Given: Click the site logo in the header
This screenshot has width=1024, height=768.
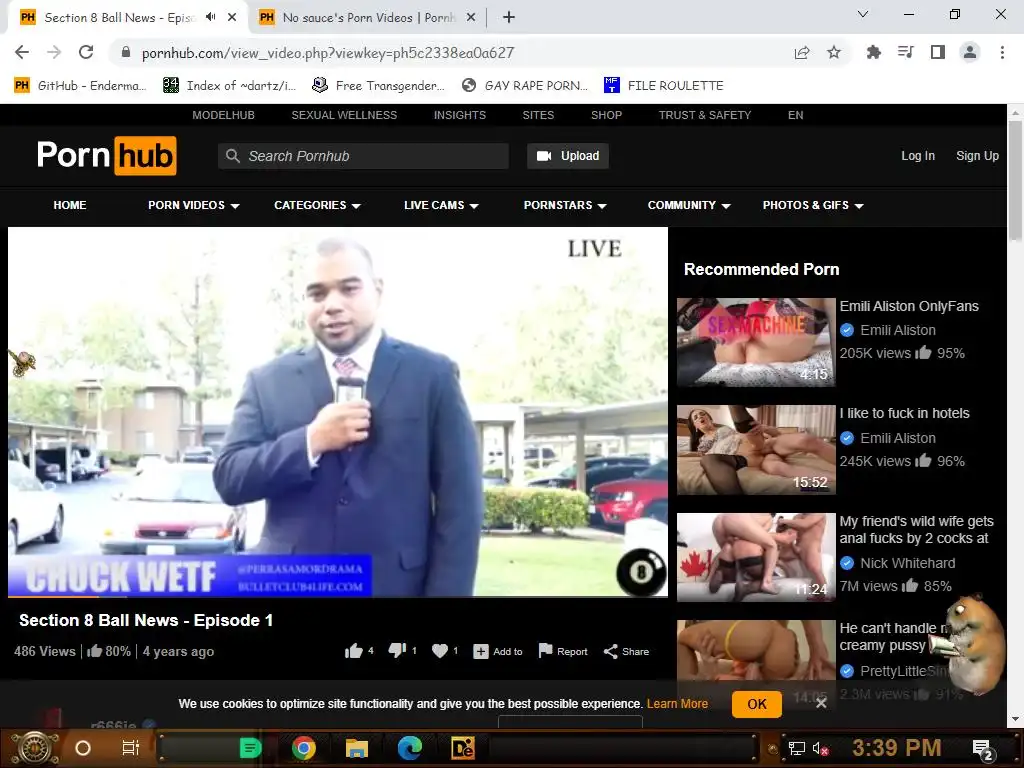Looking at the screenshot, I should click(x=106, y=155).
